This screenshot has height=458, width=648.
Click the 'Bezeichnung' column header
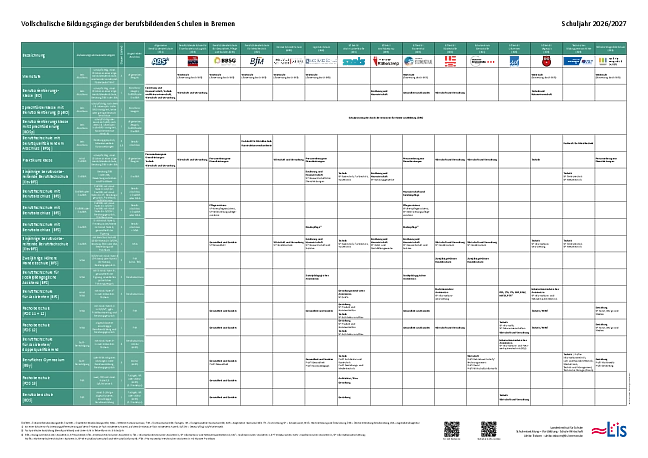click(34, 55)
